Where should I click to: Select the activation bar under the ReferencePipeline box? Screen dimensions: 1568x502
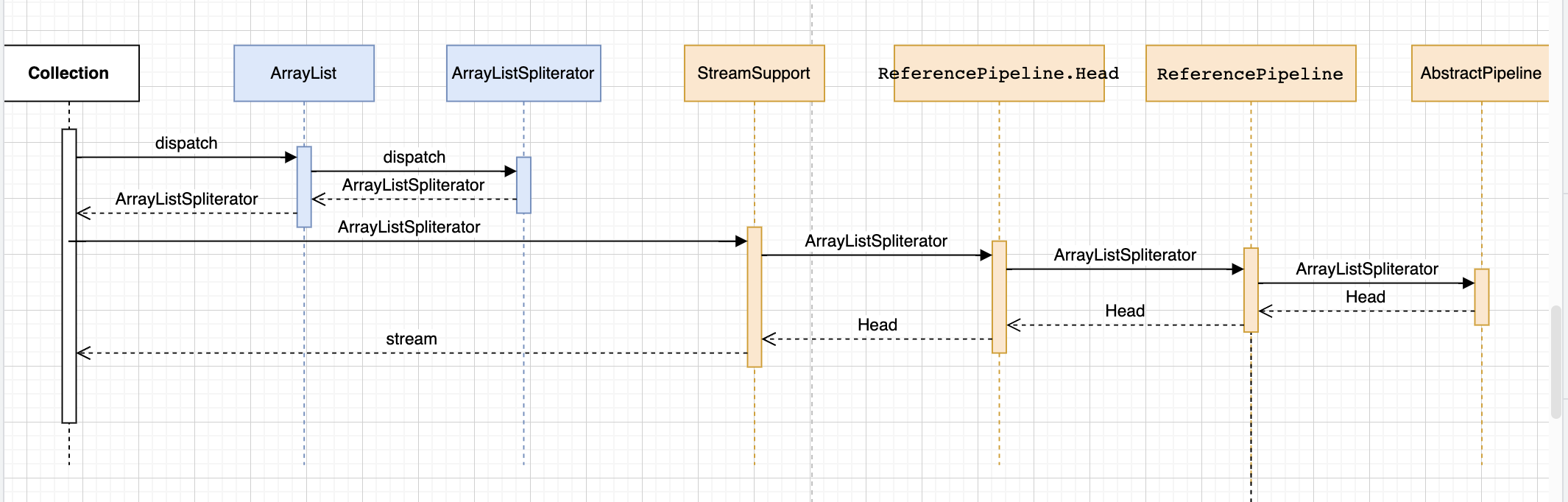click(x=1251, y=290)
